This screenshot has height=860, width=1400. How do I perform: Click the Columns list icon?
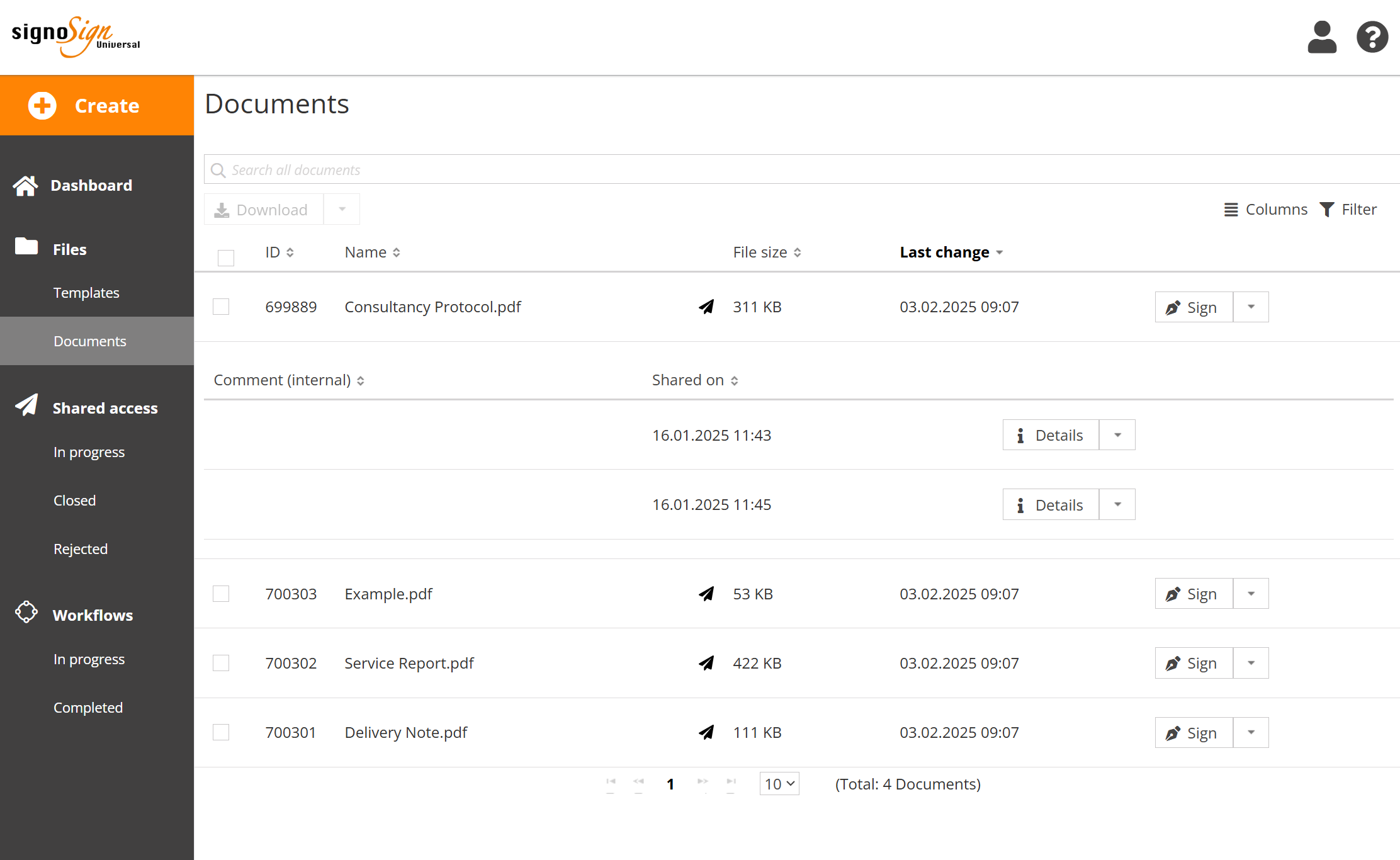click(1231, 210)
